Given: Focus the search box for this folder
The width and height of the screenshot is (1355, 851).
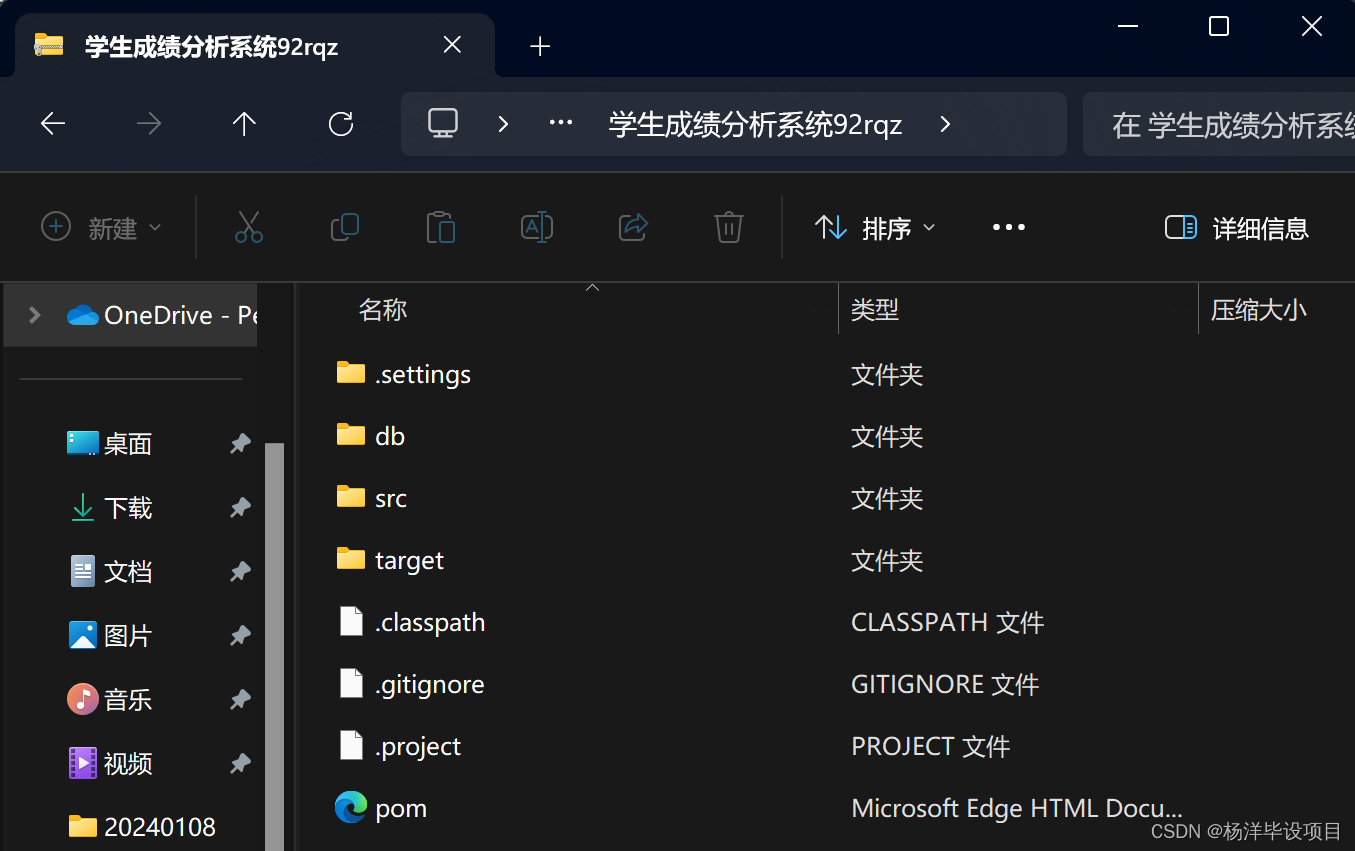Looking at the screenshot, I should 1218,124.
